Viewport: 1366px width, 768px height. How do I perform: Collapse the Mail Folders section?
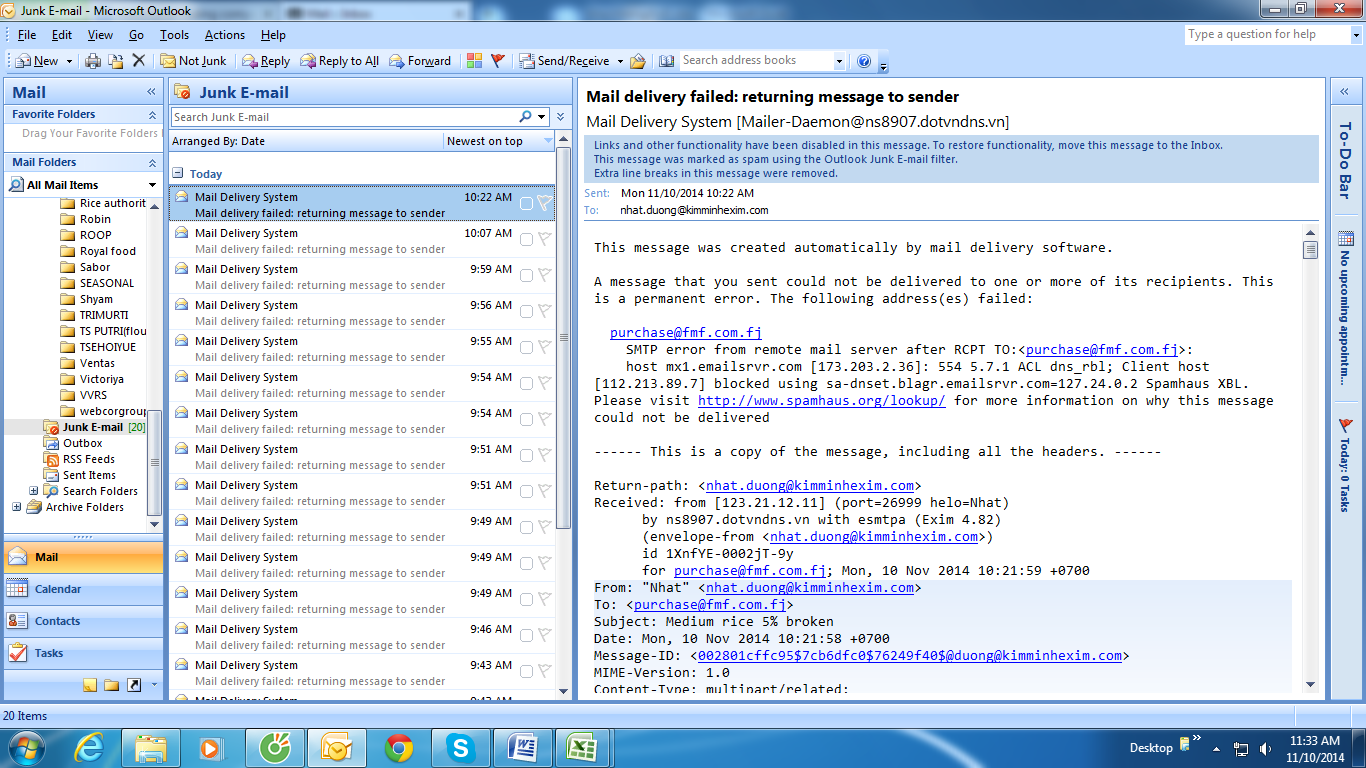tap(152, 162)
